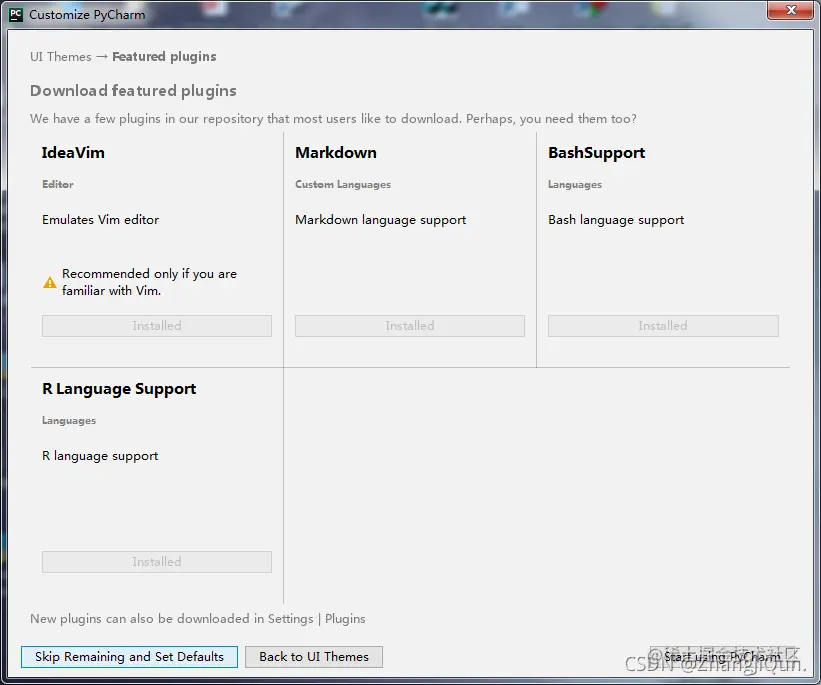The image size is (821, 685).
Task: Click the R Language Support title
Action: click(119, 389)
